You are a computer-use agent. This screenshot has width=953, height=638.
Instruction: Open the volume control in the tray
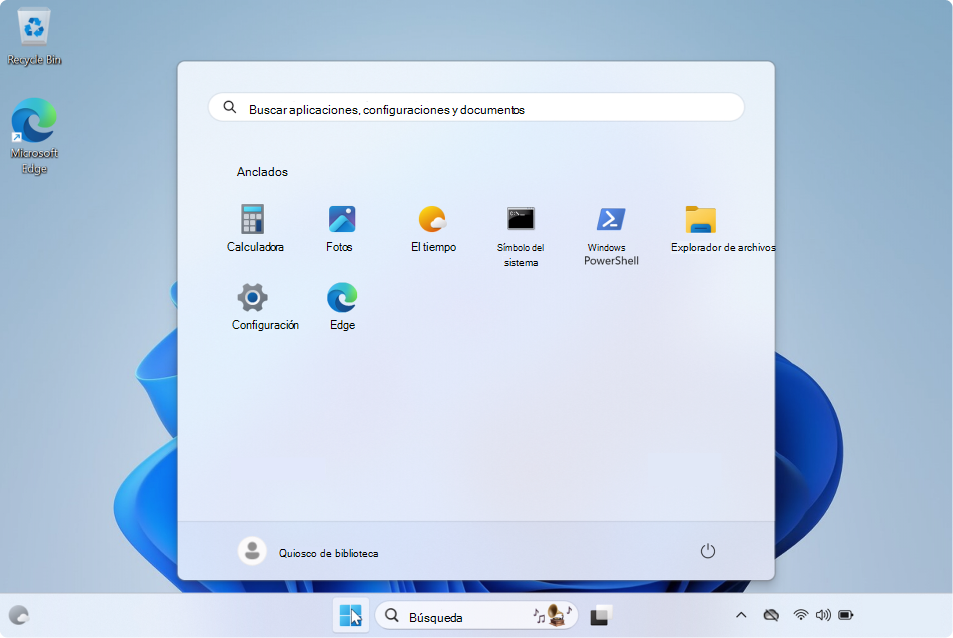click(x=822, y=615)
